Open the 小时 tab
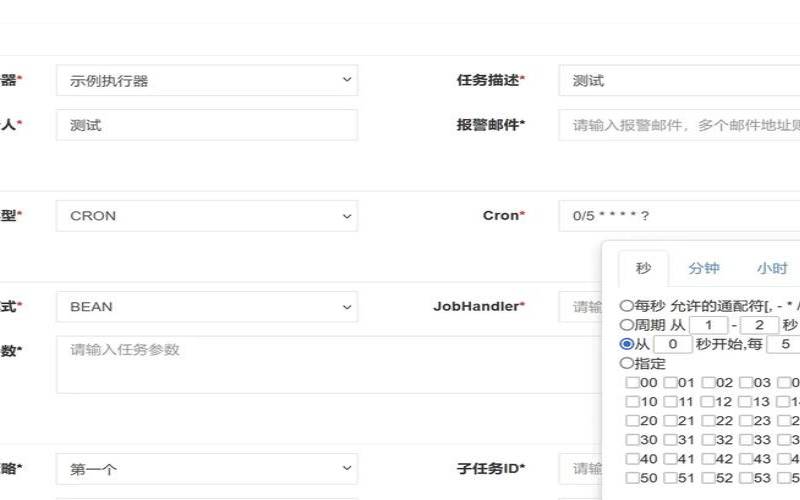The width and height of the screenshot is (800, 500). [x=771, y=268]
